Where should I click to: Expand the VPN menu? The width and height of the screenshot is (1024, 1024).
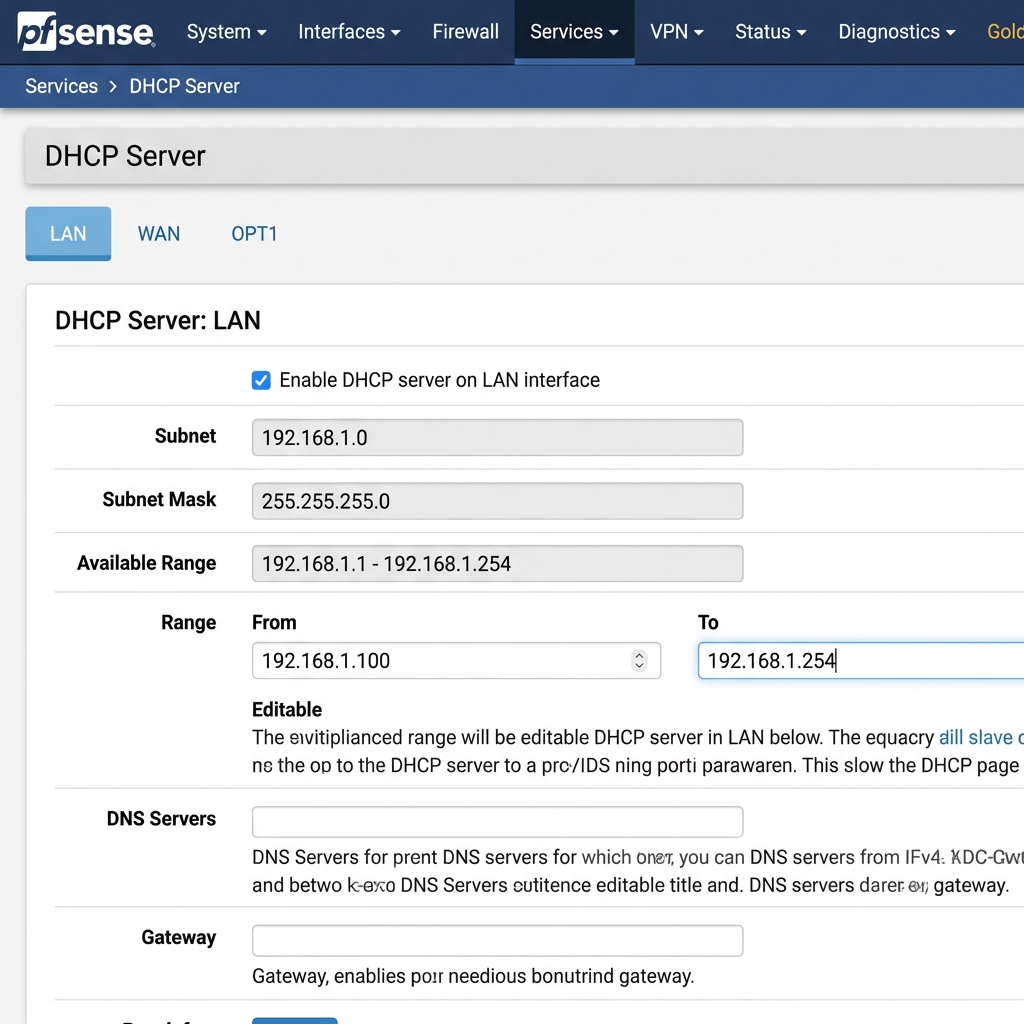[676, 32]
